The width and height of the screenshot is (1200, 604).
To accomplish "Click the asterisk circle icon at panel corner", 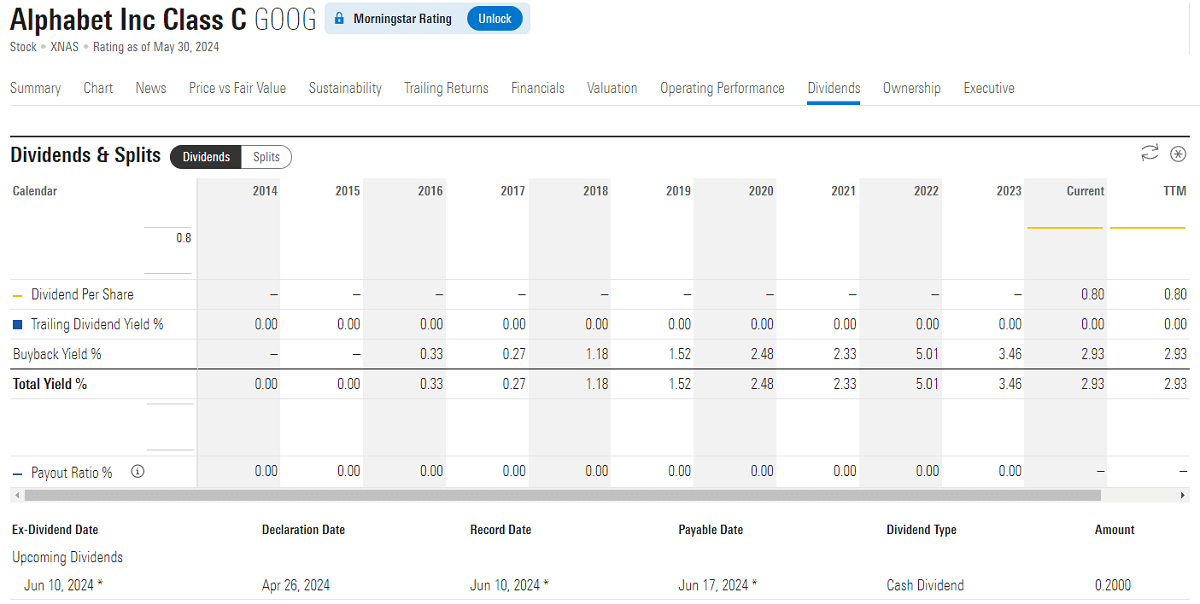I will [1178, 153].
